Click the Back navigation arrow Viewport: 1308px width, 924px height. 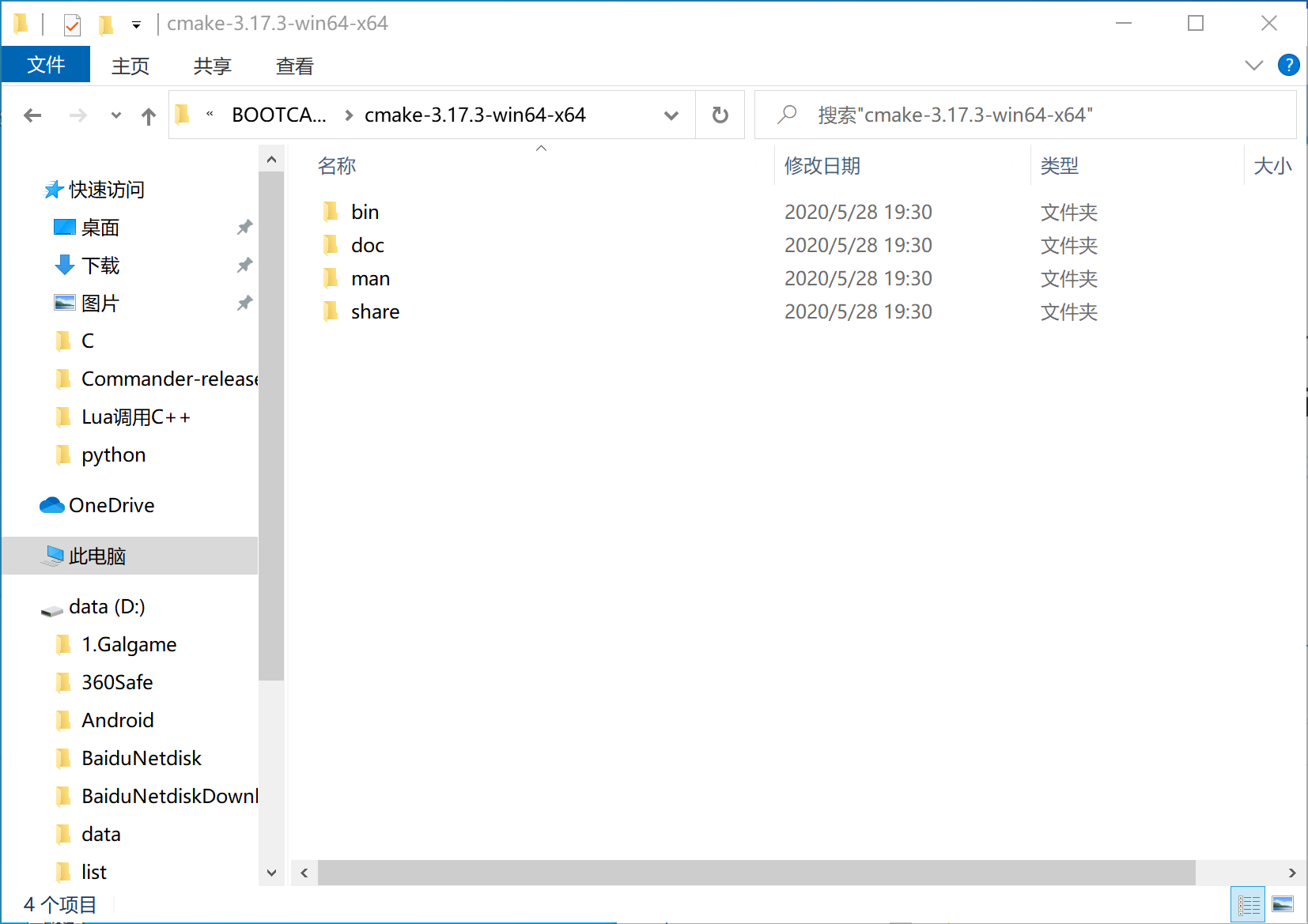(32, 116)
